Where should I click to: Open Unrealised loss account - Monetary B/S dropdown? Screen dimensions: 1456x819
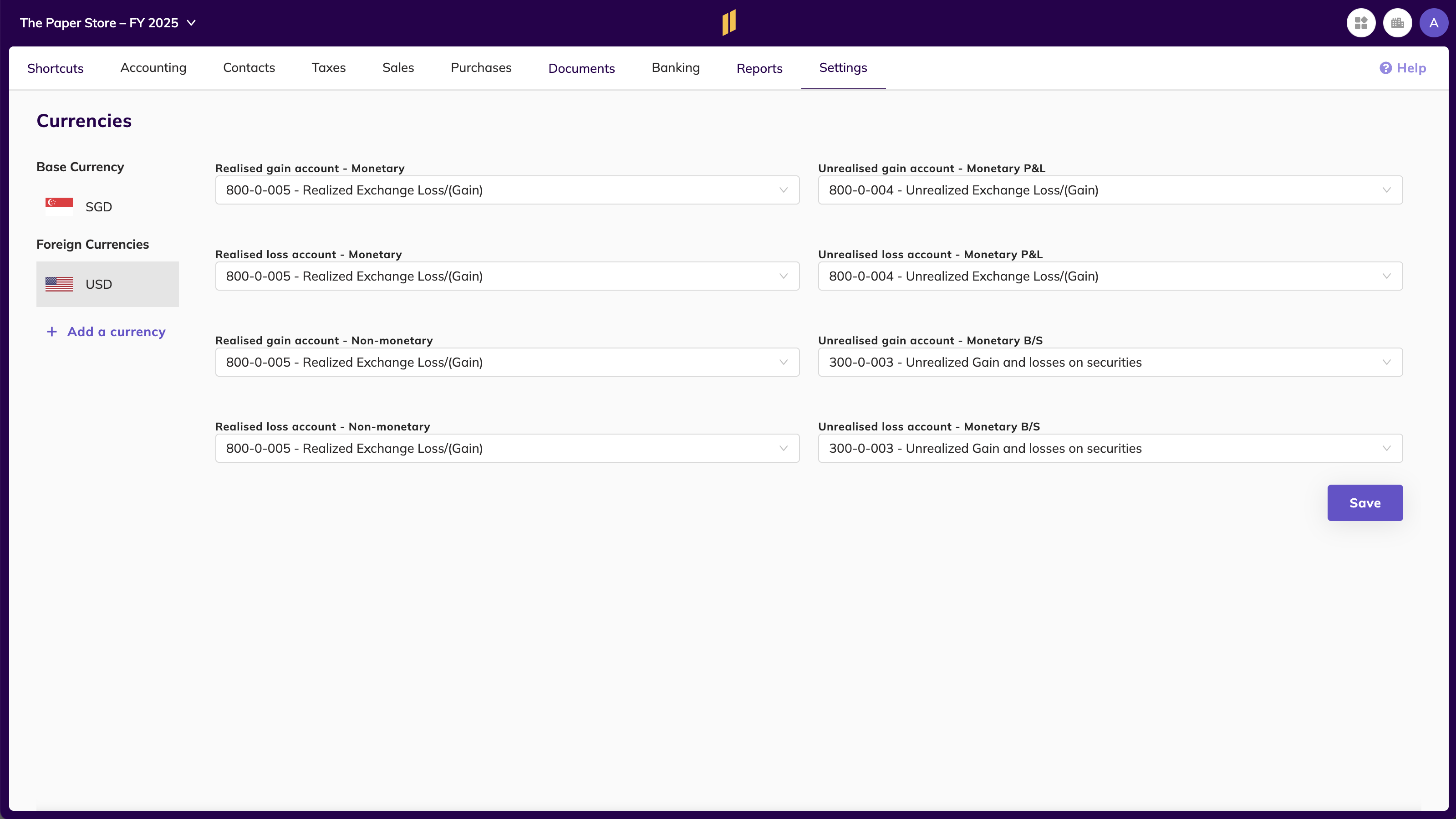pyautogui.click(x=1110, y=448)
